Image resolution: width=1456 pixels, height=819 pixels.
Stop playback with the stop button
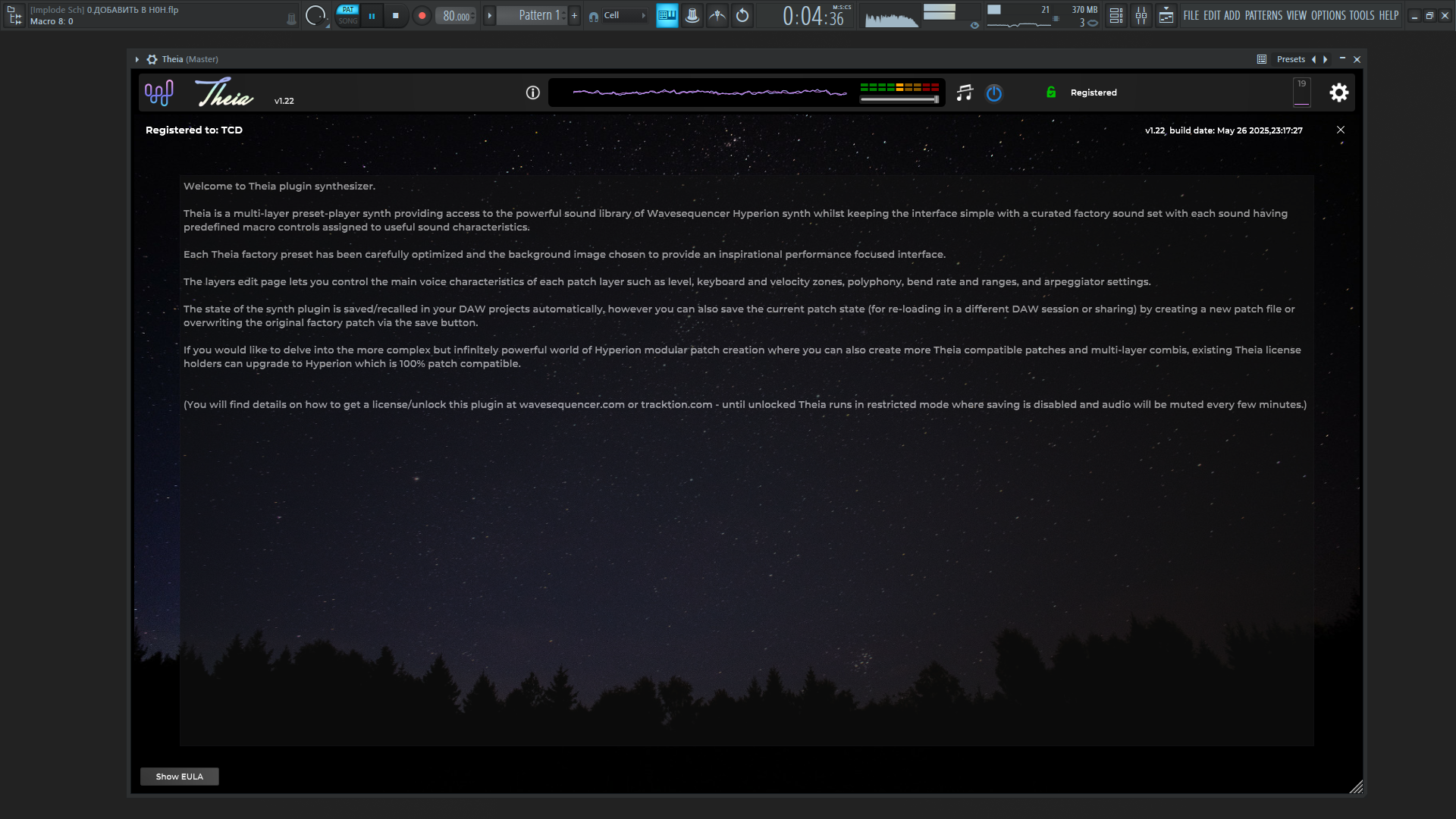click(x=395, y=15)
